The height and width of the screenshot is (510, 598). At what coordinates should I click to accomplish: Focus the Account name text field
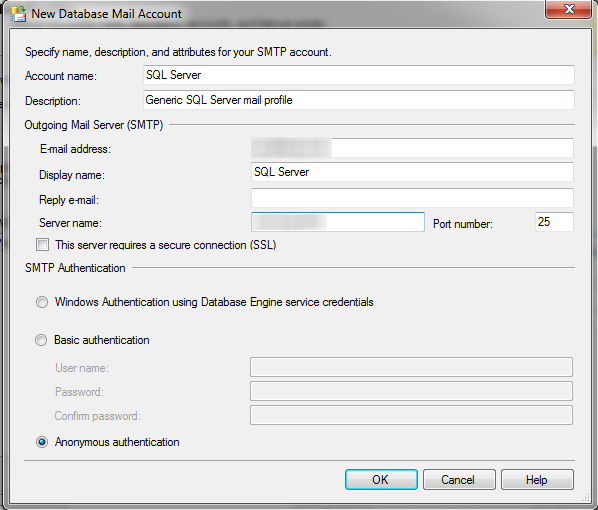click(358, 75)
